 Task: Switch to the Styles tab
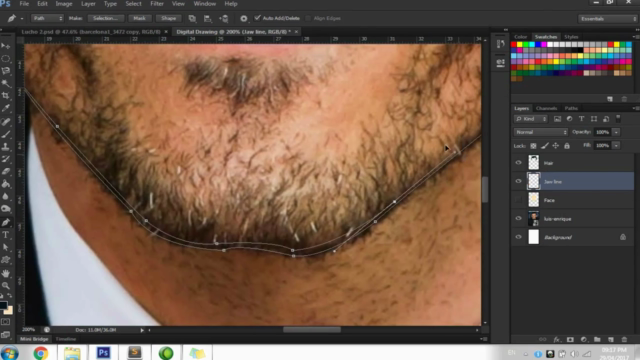point(571,37)
